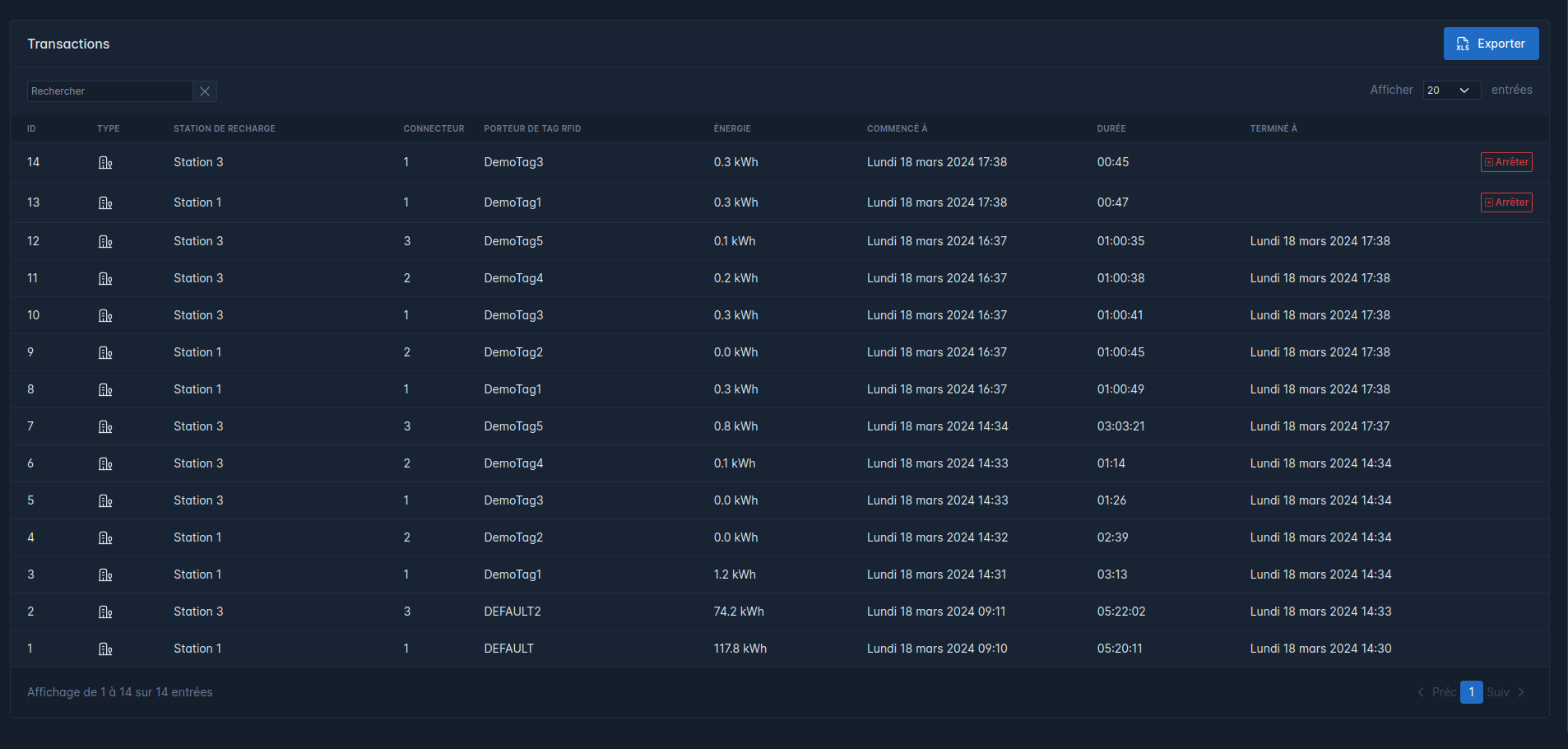Click the type icon for transaction 13
This screenshot has width=1568, height=749.
click(x=105, y=203)
